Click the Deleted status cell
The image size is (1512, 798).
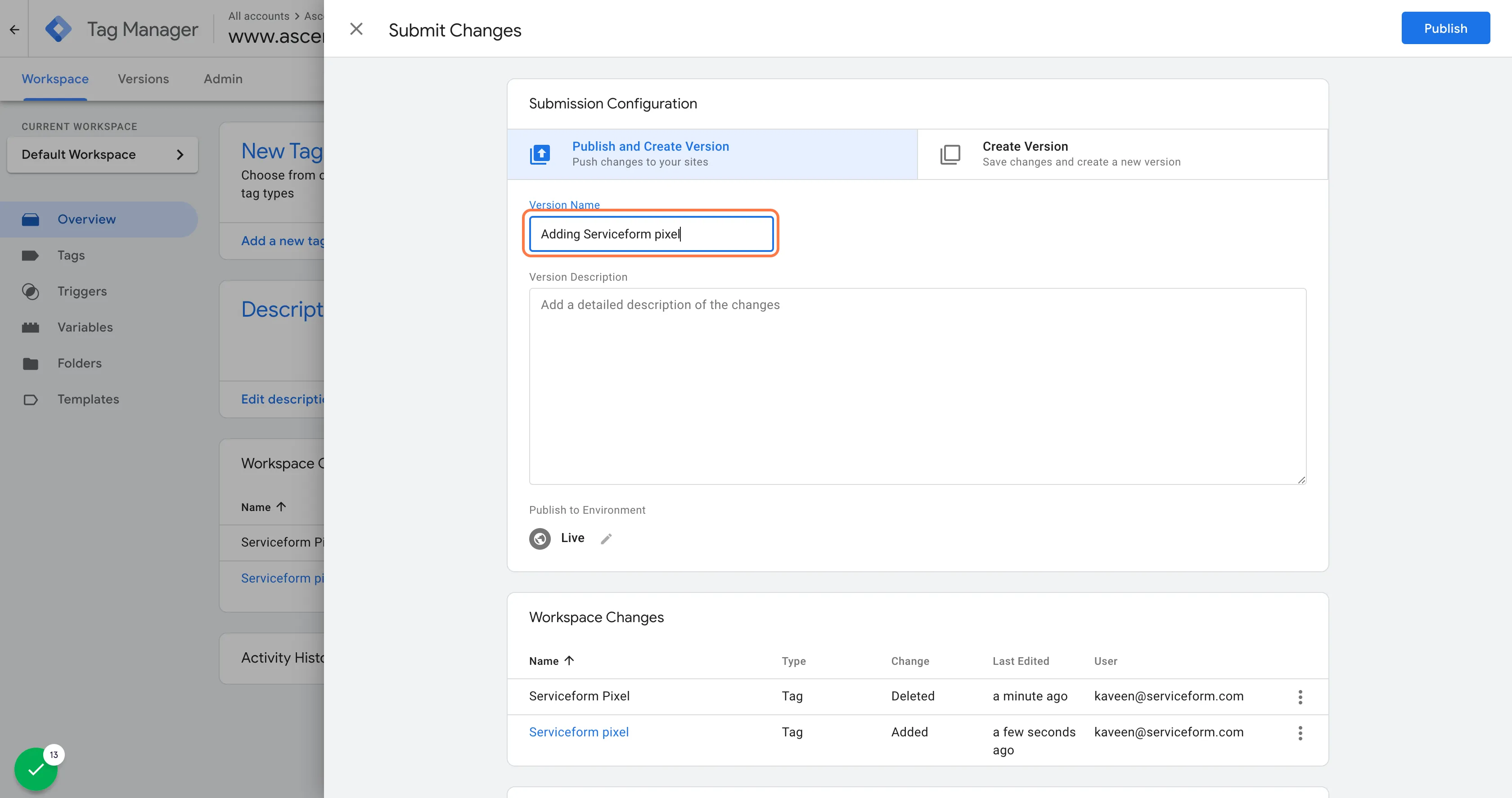pyautogui.click(x=912, y=696)
